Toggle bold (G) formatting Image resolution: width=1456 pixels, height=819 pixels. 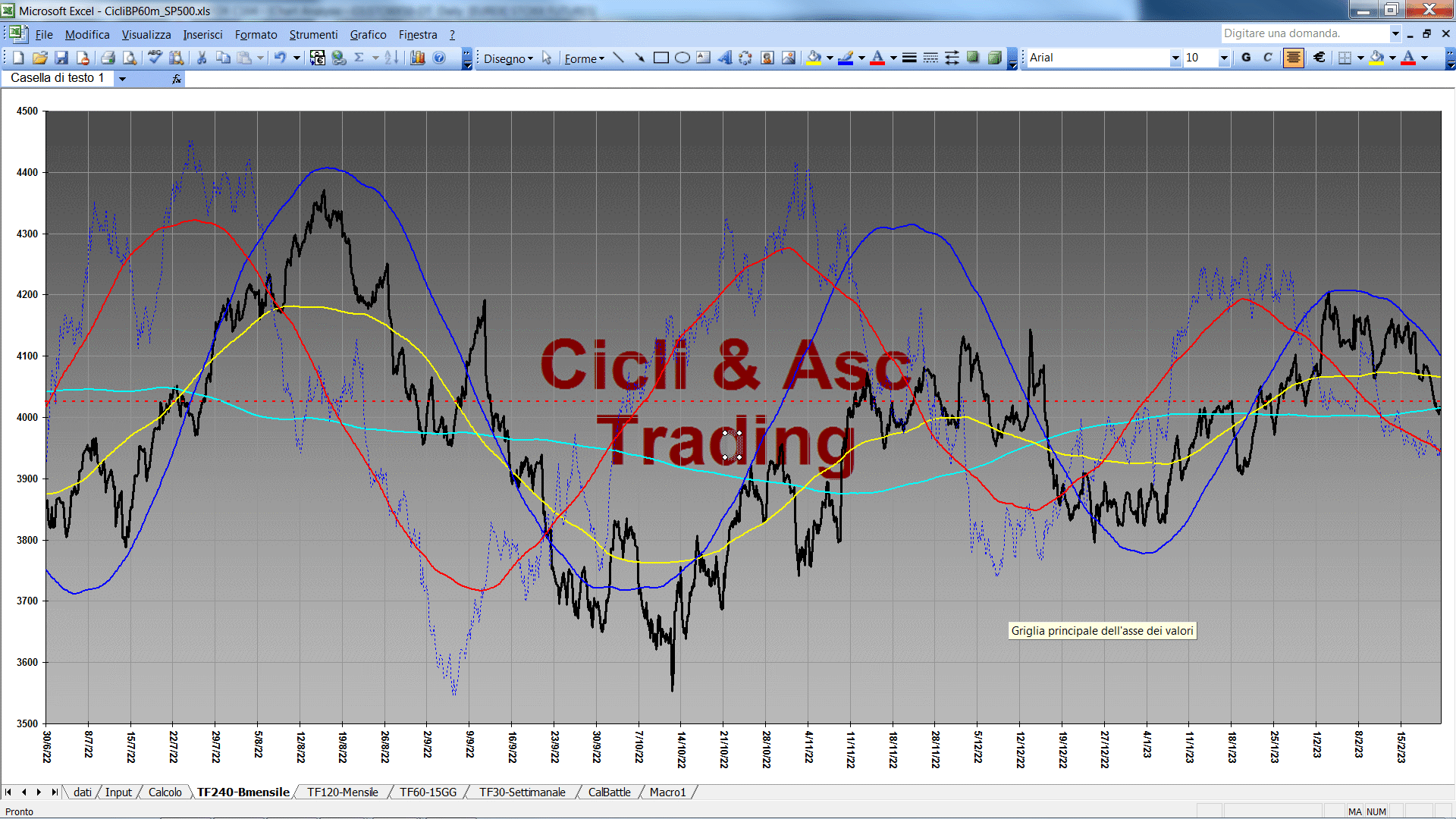1246,58
